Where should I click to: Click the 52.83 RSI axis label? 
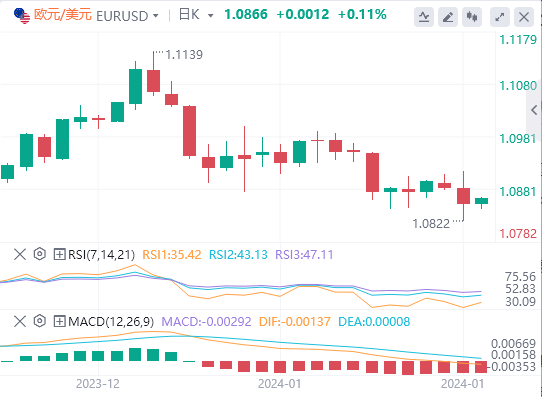520,289
